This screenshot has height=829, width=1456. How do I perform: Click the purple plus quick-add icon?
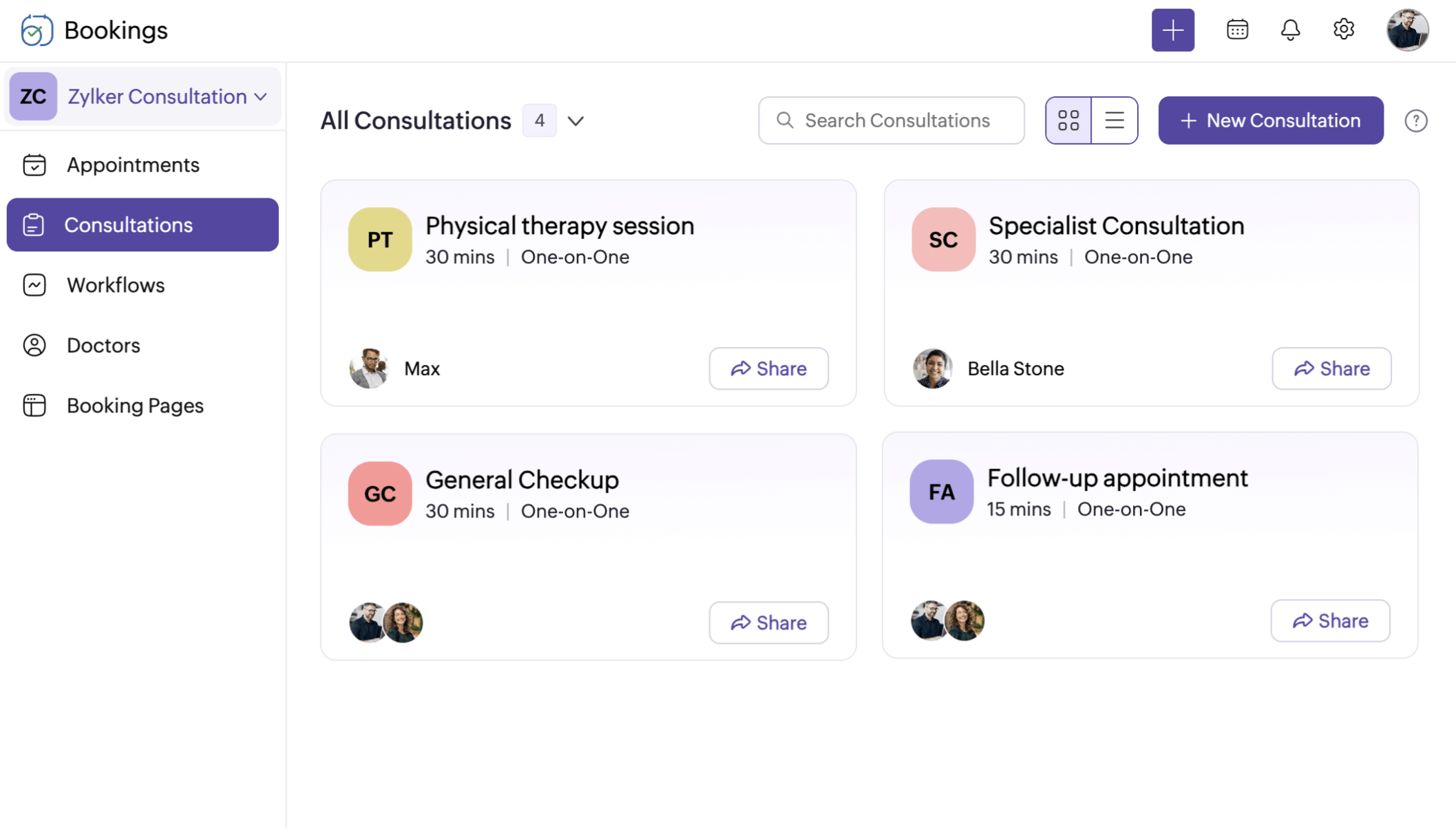[1172, 30]
